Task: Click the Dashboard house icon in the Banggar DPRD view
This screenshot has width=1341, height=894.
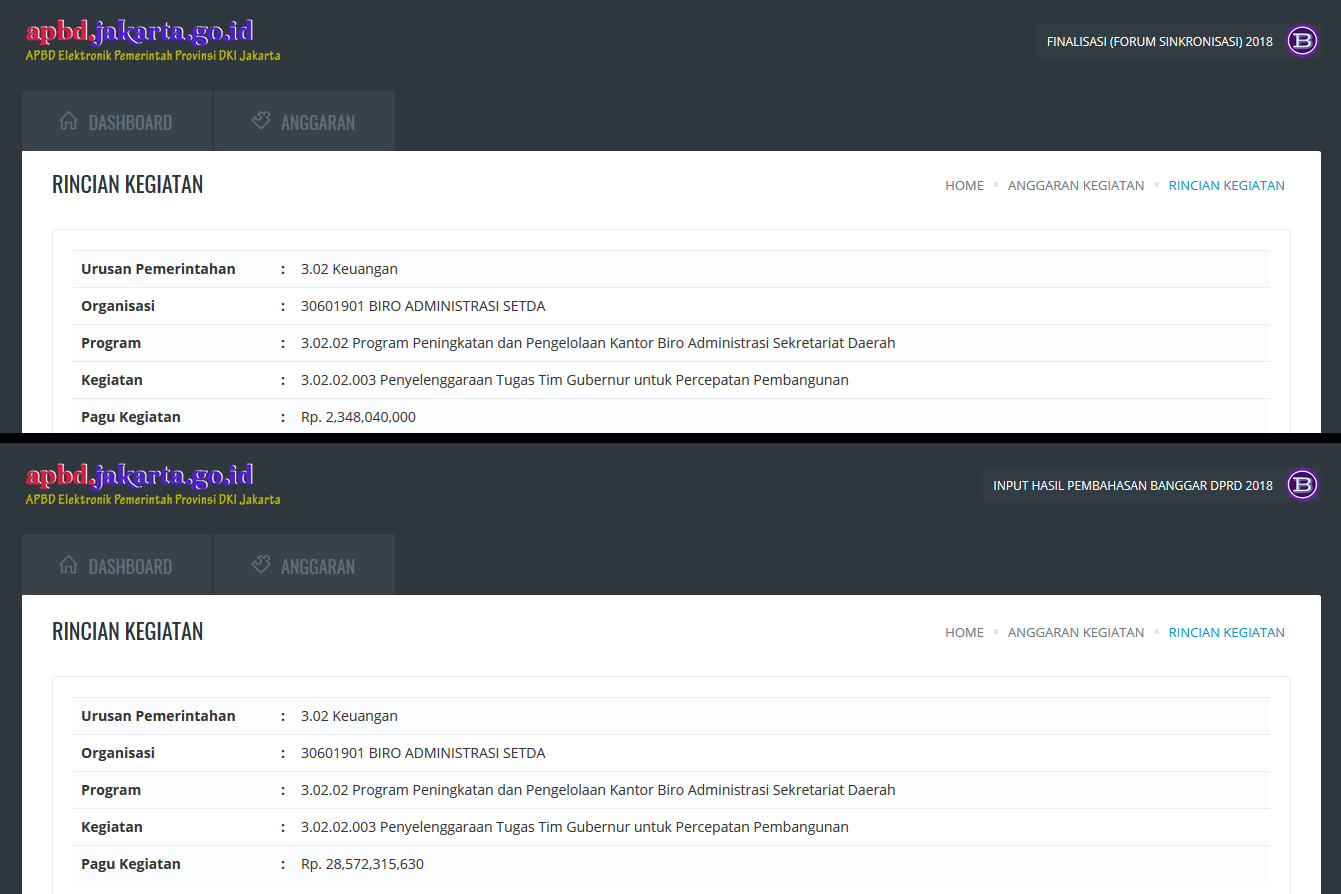Action: [68, 565]
